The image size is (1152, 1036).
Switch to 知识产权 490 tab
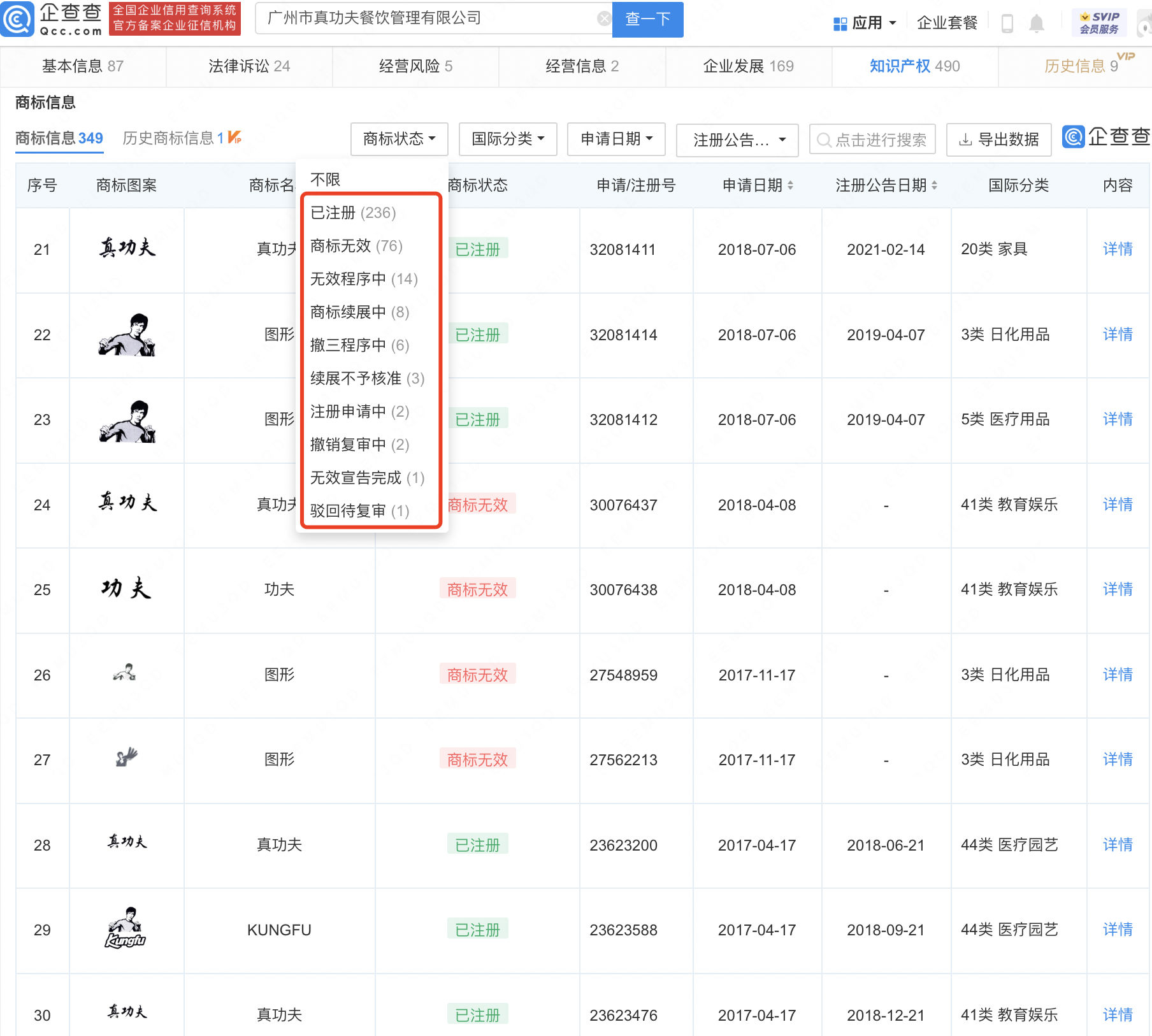coord(915,66)
